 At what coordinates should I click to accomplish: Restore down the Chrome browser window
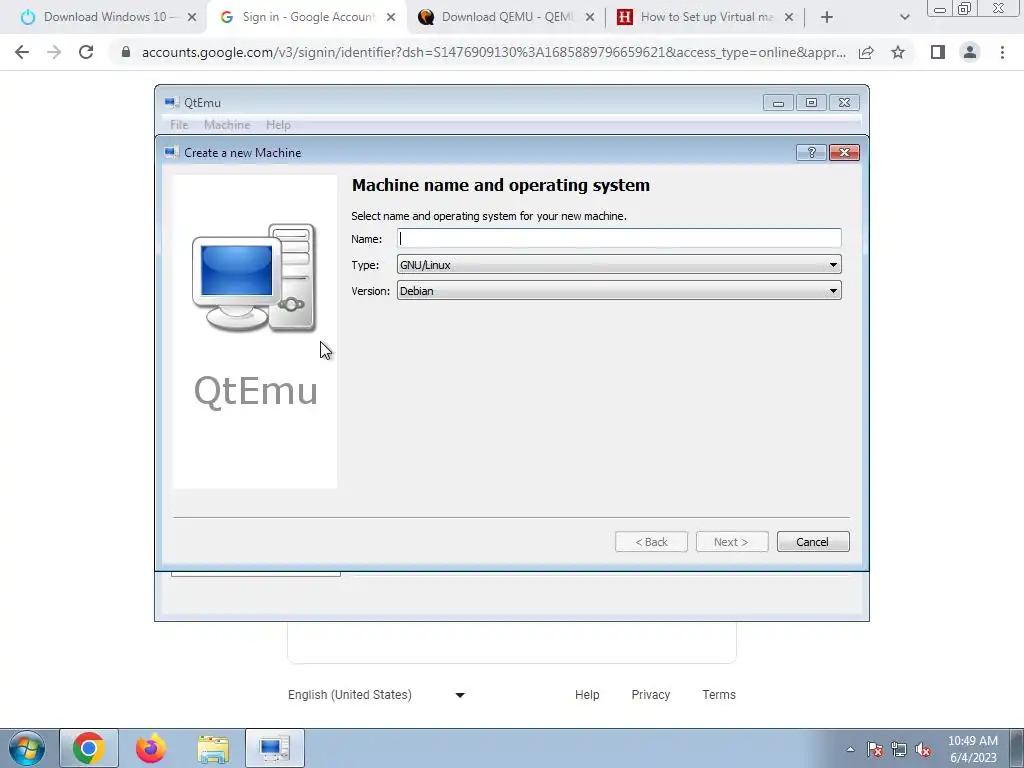[964, 8]
